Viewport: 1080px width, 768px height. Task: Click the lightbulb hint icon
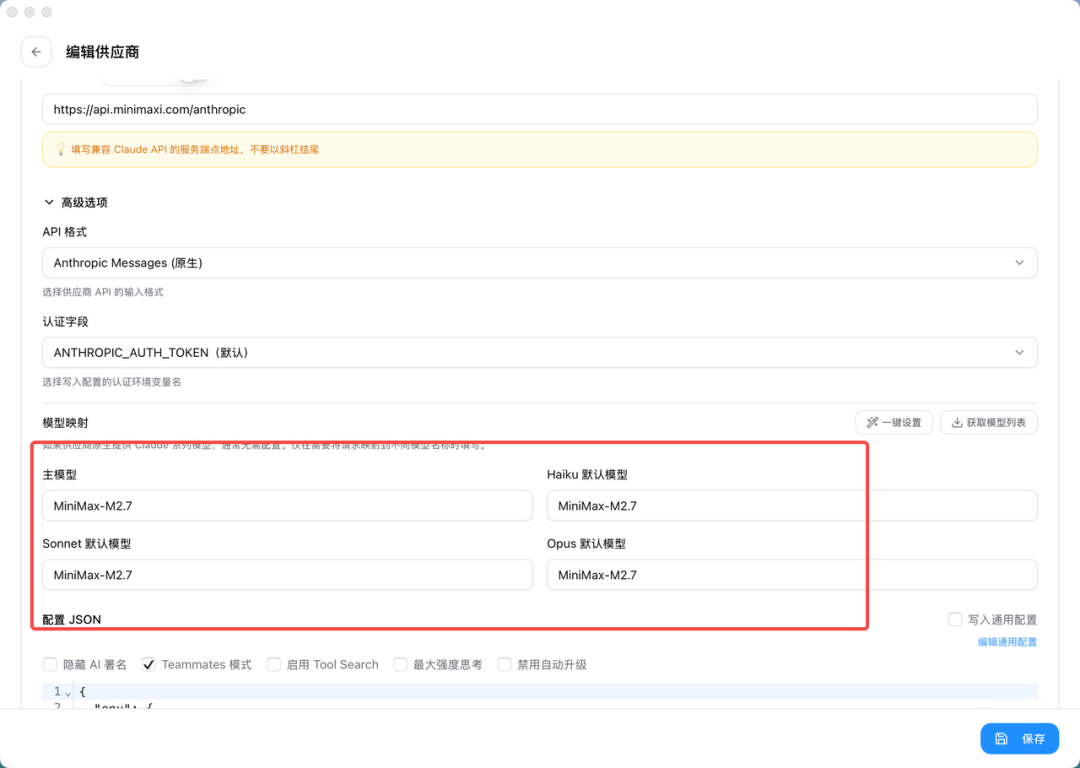[x=61, y=149]
